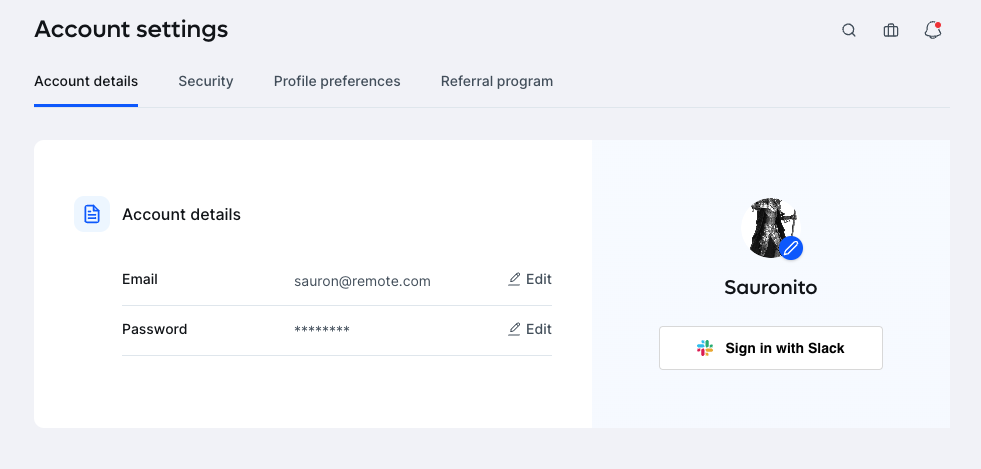Open notifications bell icon
The image size is (981, 469).
[x=933, y=30]
